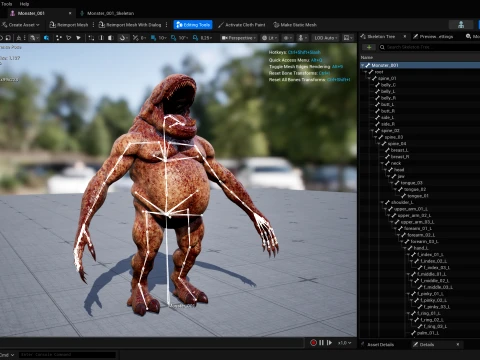Select the belly_L bone
The image size is (480, 360).
tap(388, 91)
